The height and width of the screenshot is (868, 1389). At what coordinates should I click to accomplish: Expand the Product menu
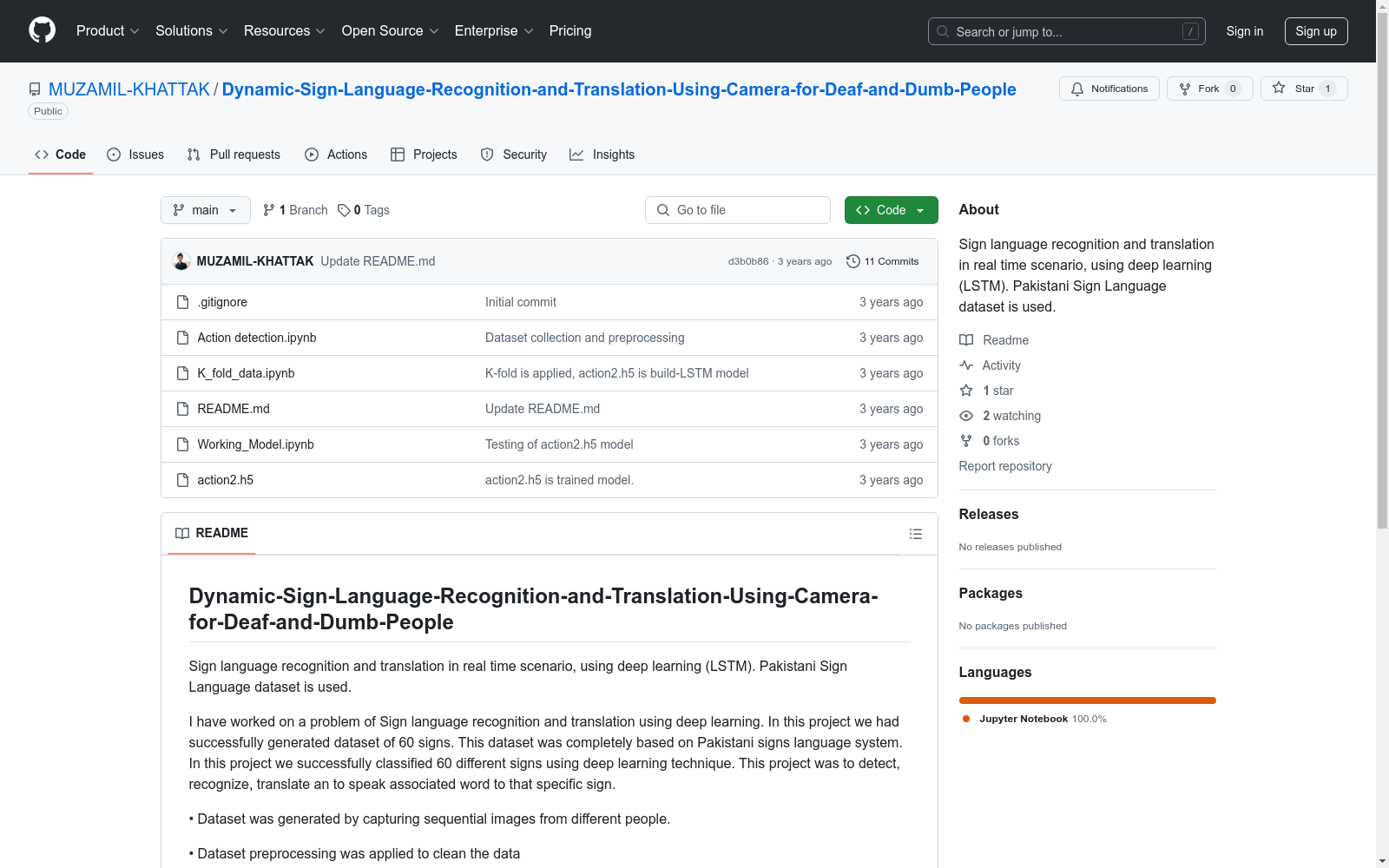108,31
